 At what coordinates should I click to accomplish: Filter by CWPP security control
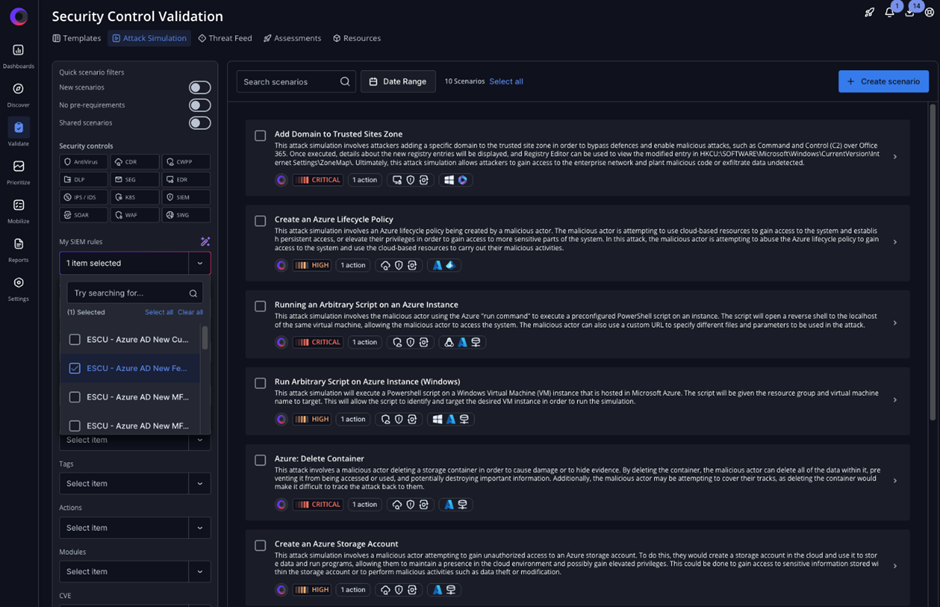(186, 162)
